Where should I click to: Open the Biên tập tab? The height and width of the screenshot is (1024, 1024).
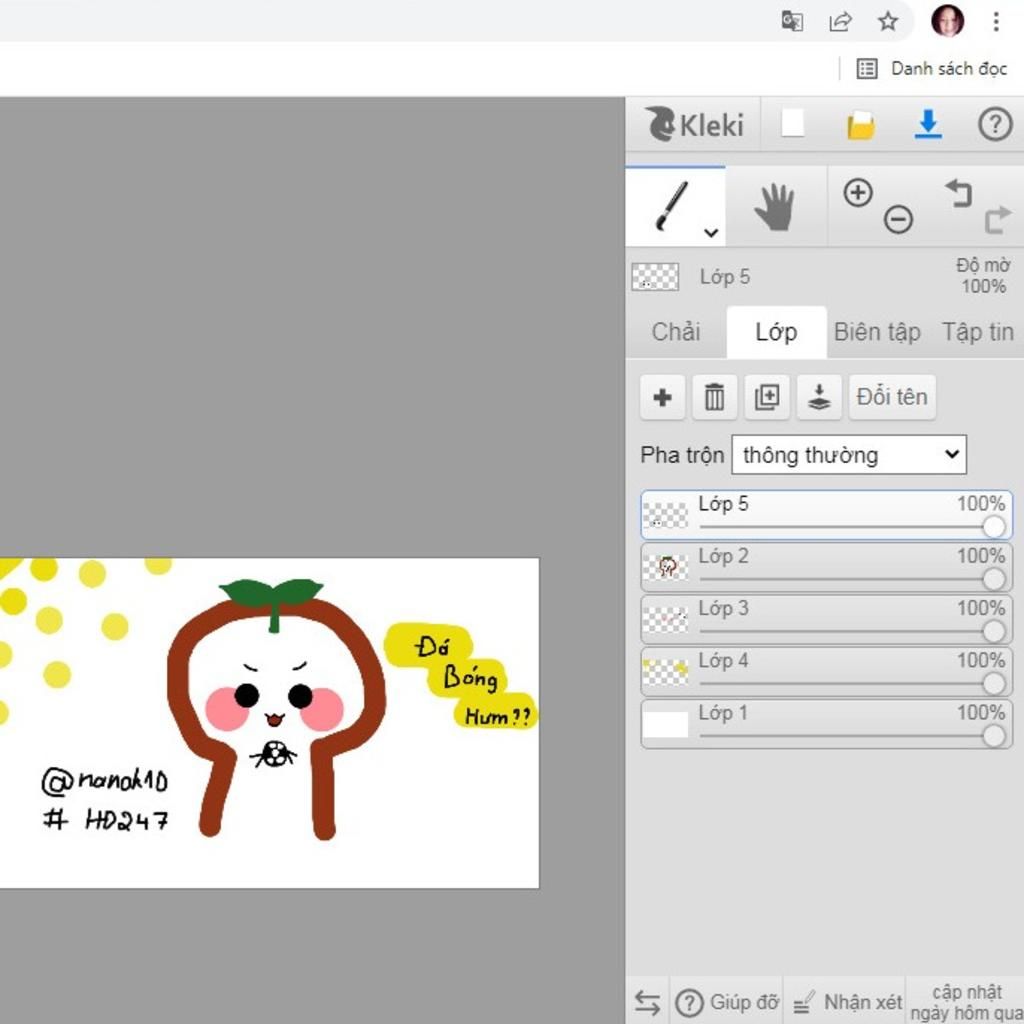point(877,332)
